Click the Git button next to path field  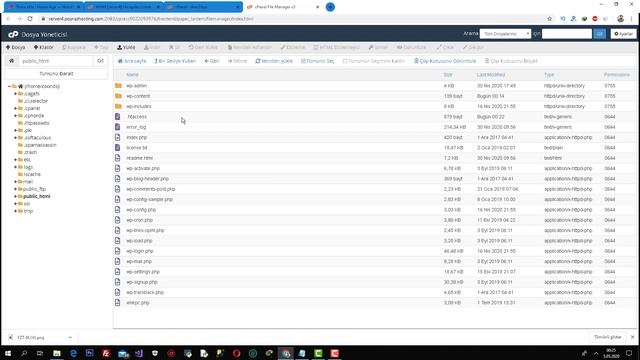100,61
